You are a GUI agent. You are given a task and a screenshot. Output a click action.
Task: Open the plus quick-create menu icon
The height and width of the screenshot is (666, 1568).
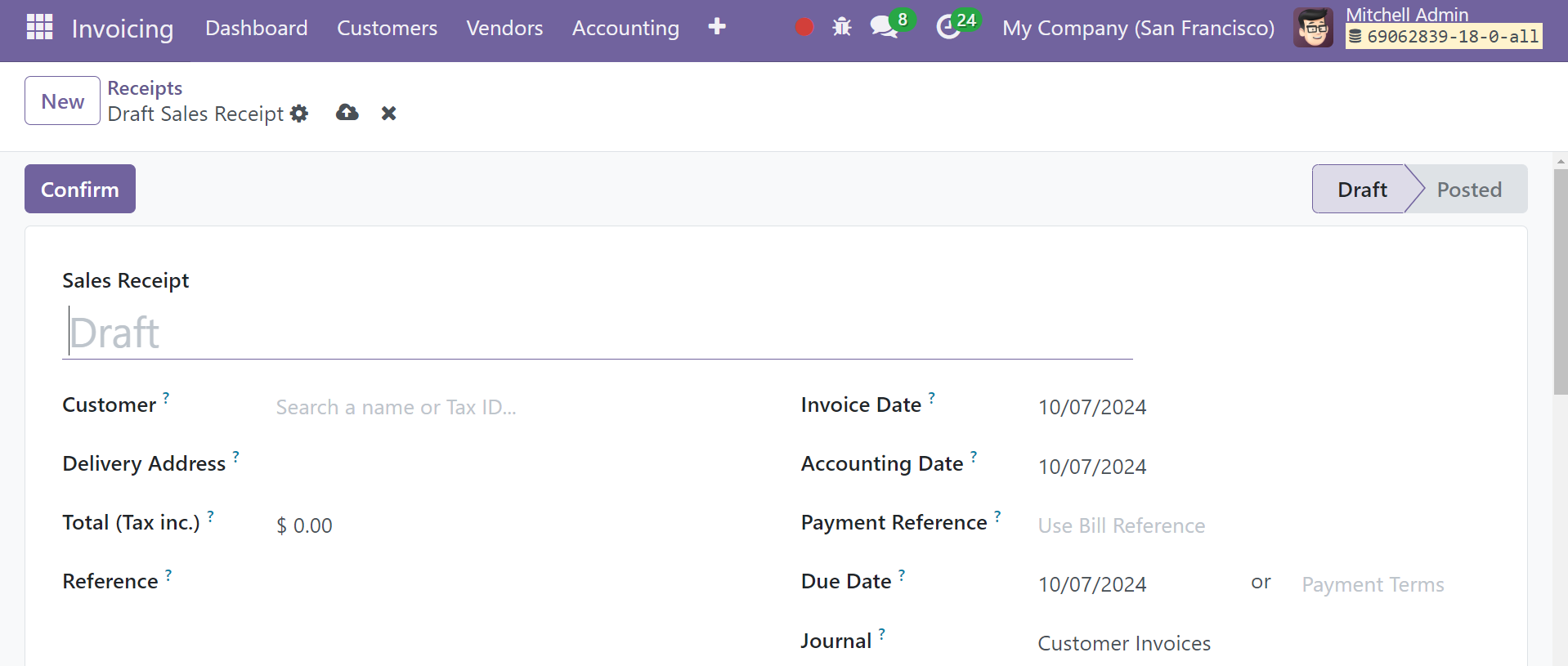click(x=717, y=27)
